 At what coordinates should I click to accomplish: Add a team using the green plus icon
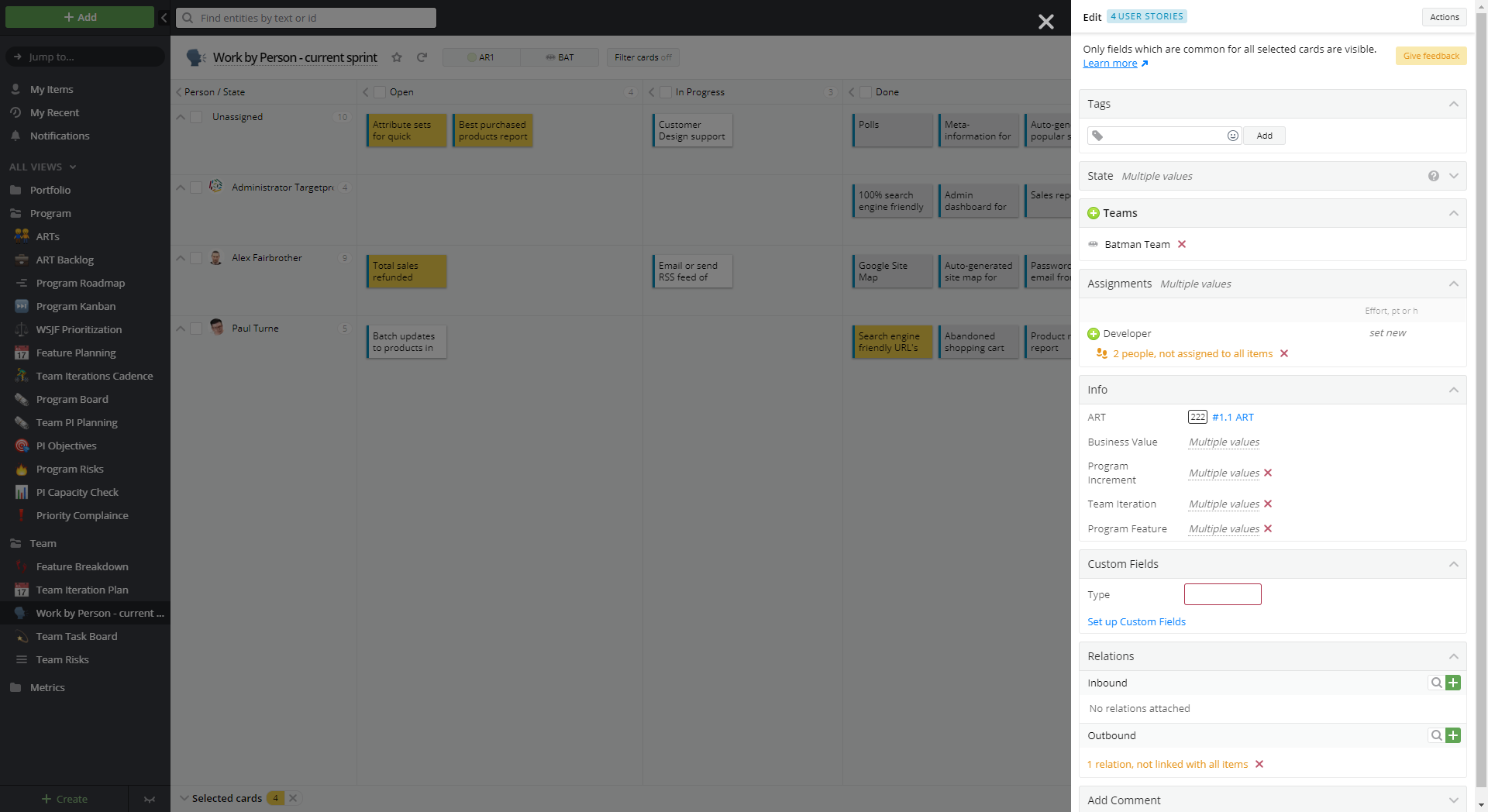(1094, 213)
